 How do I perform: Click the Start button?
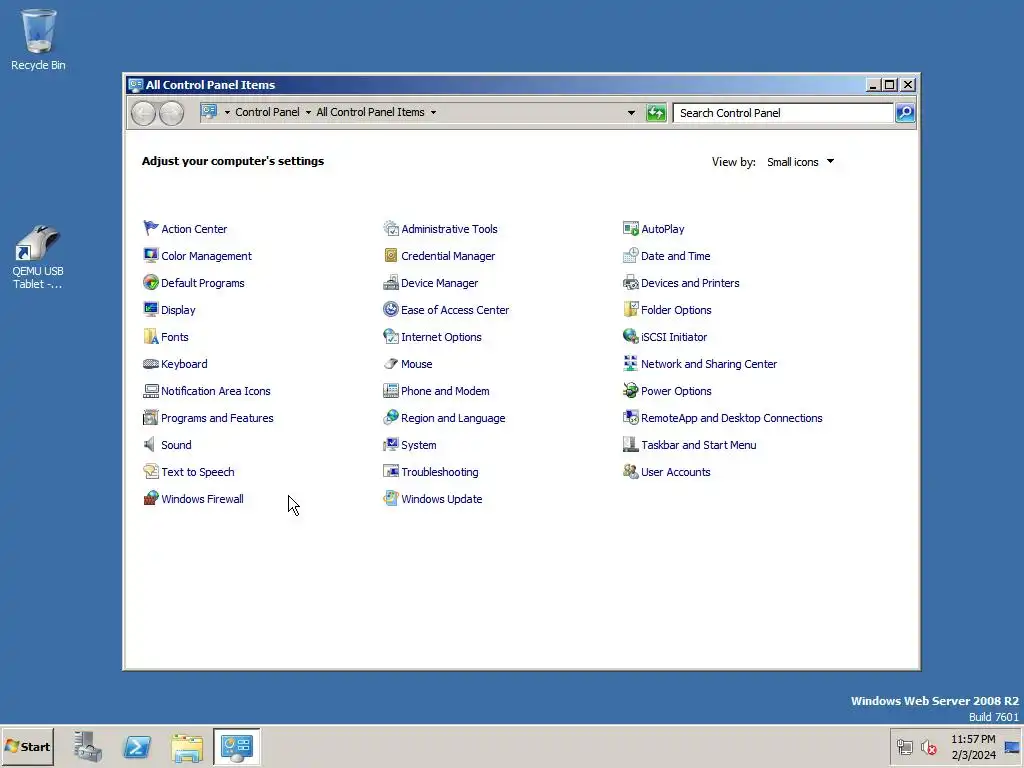(x=27, y=746)
